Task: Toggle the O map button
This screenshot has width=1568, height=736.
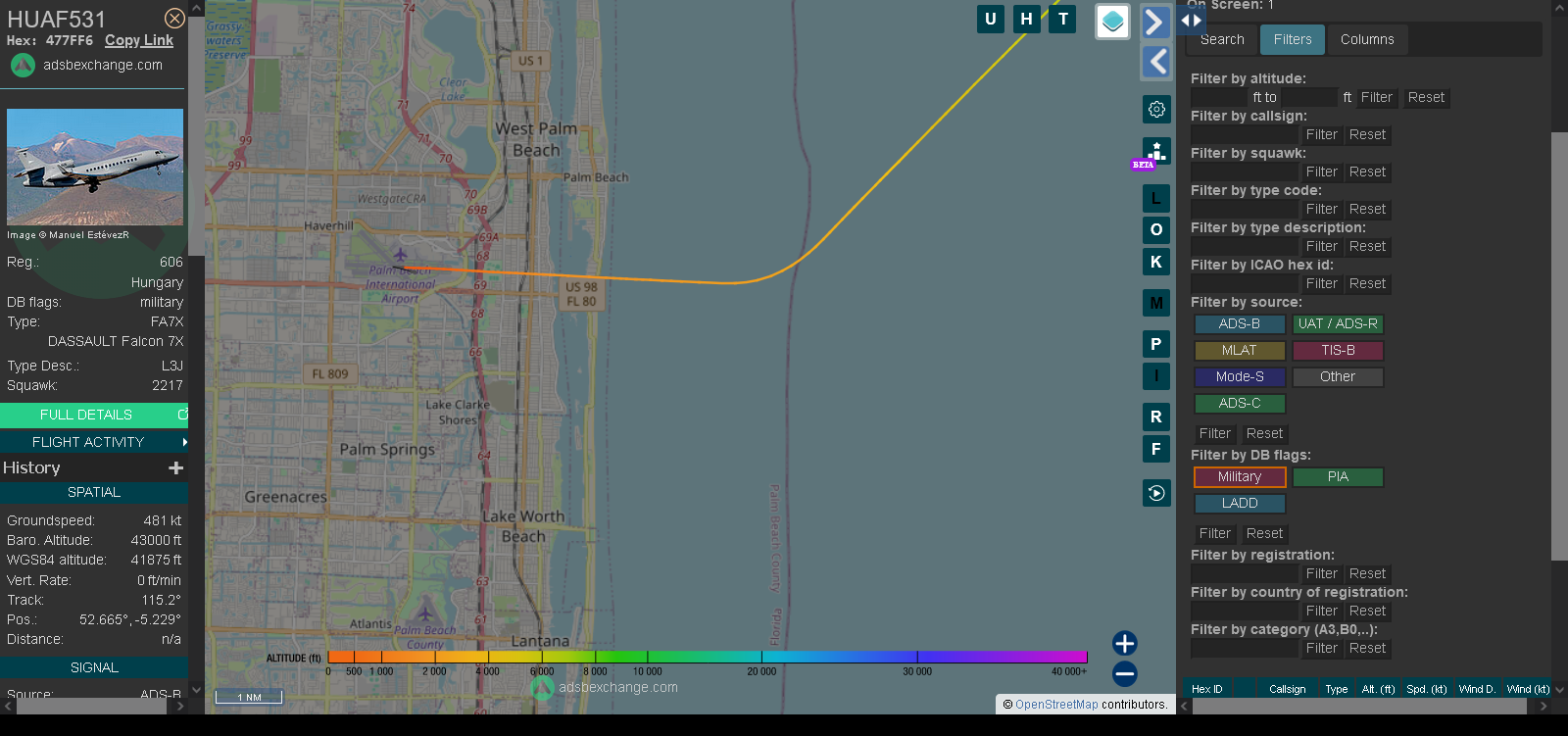Action: coord(1156,230)
